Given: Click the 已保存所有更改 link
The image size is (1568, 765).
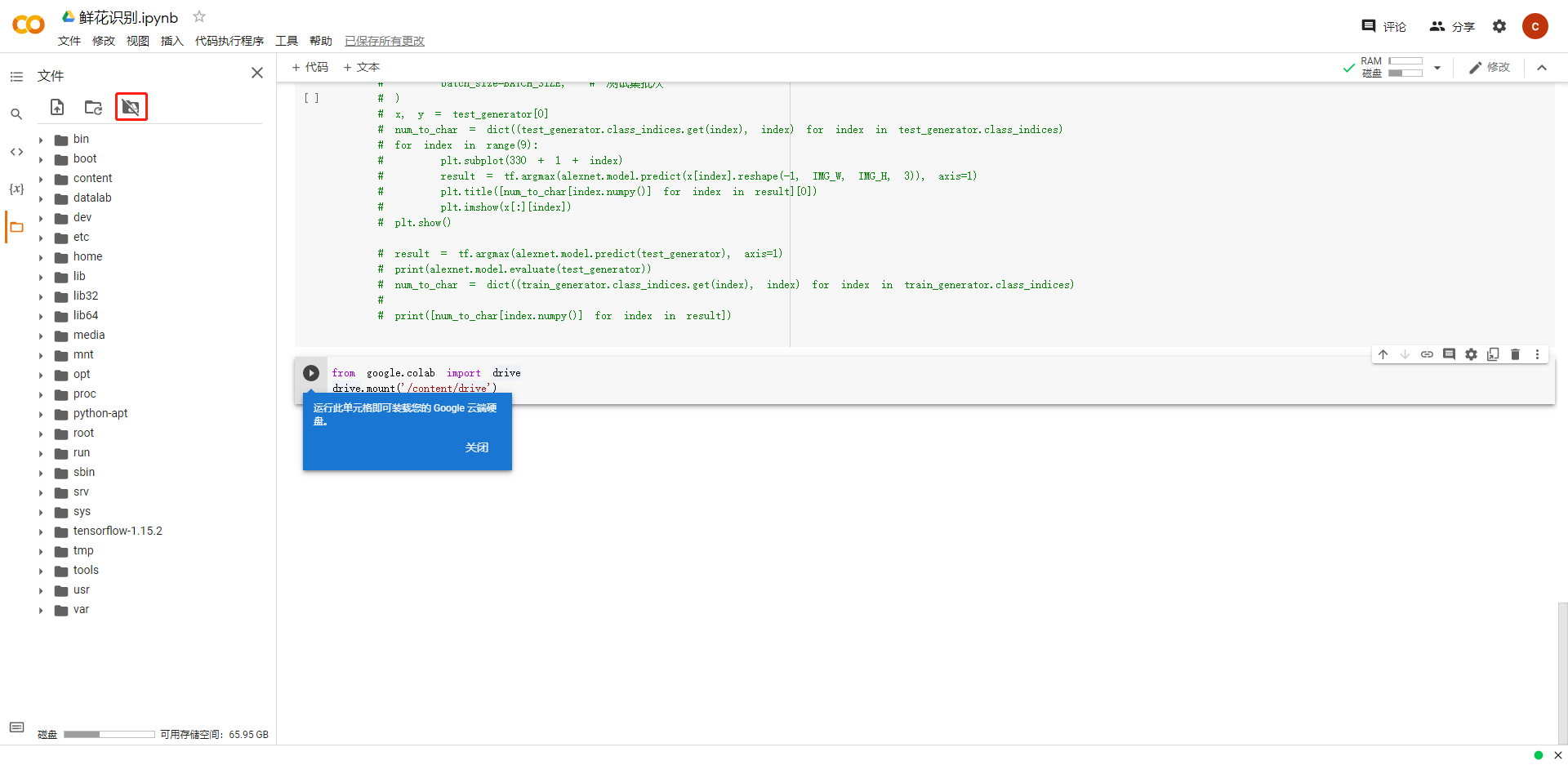Looking at the screenshot, I should 385,41.
